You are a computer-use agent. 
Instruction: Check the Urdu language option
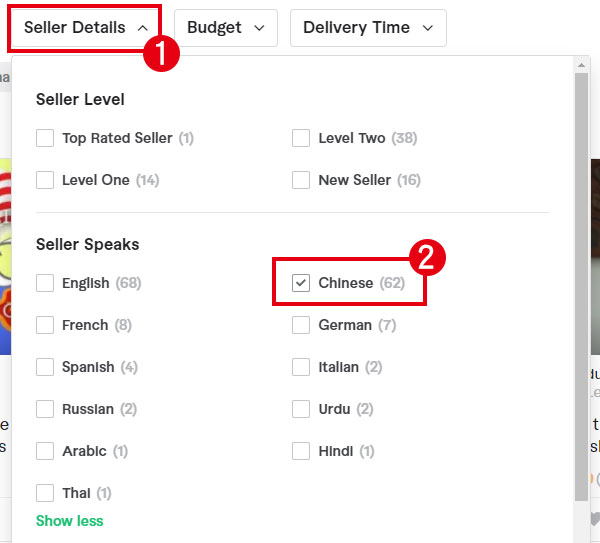tap(301, 409)
